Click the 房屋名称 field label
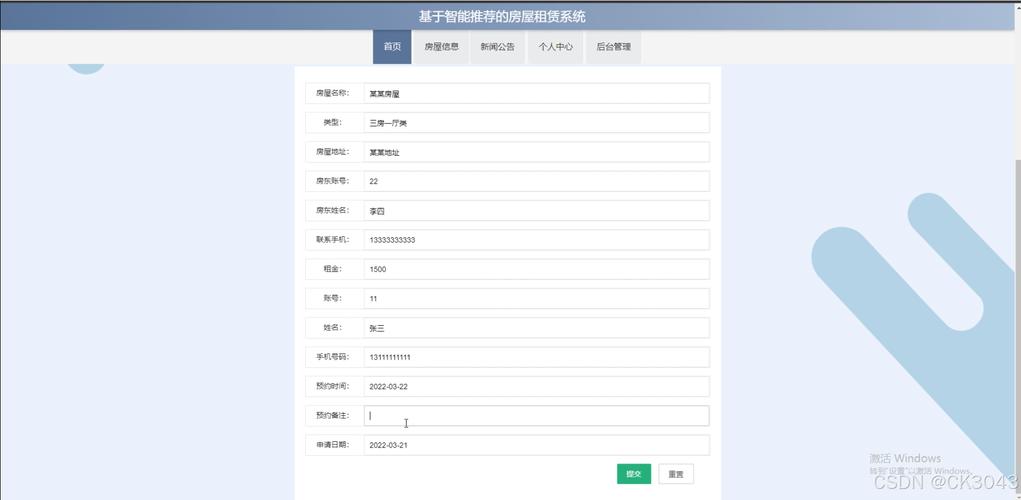This screenshot has height=500, width=1021. 333,93
